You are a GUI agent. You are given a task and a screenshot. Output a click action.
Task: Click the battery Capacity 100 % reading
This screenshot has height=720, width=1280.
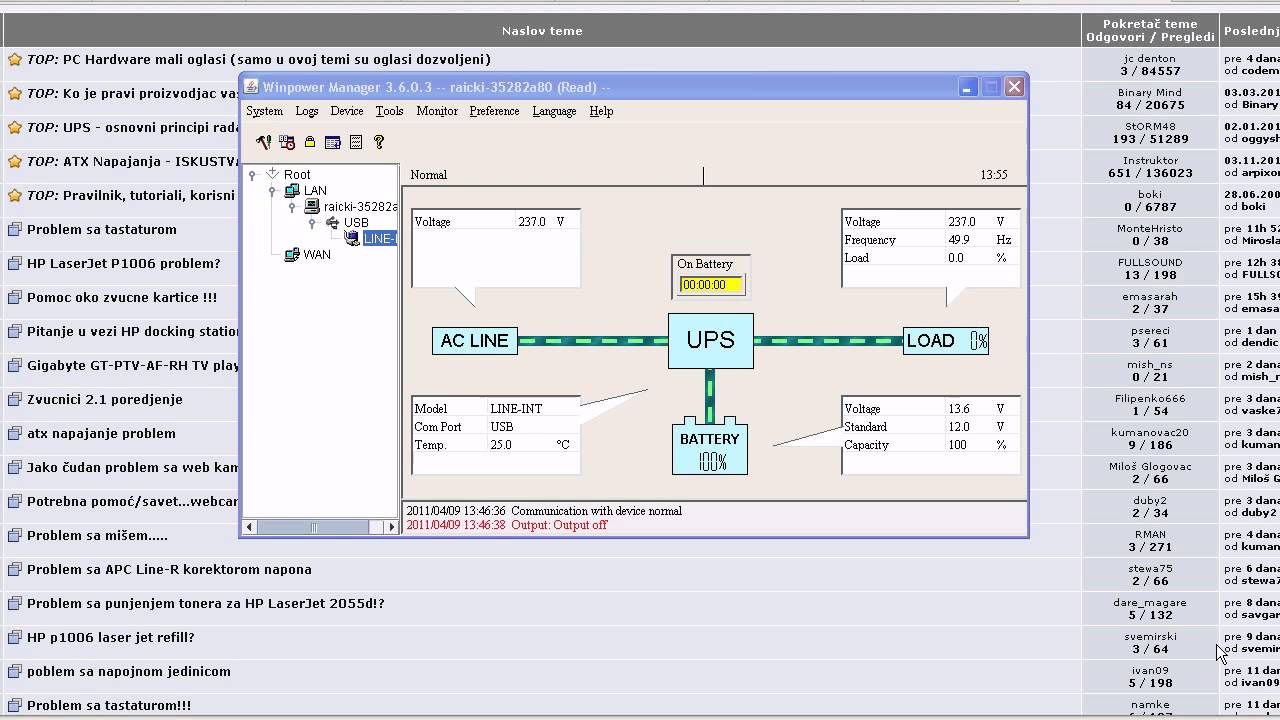pos(930,445)
